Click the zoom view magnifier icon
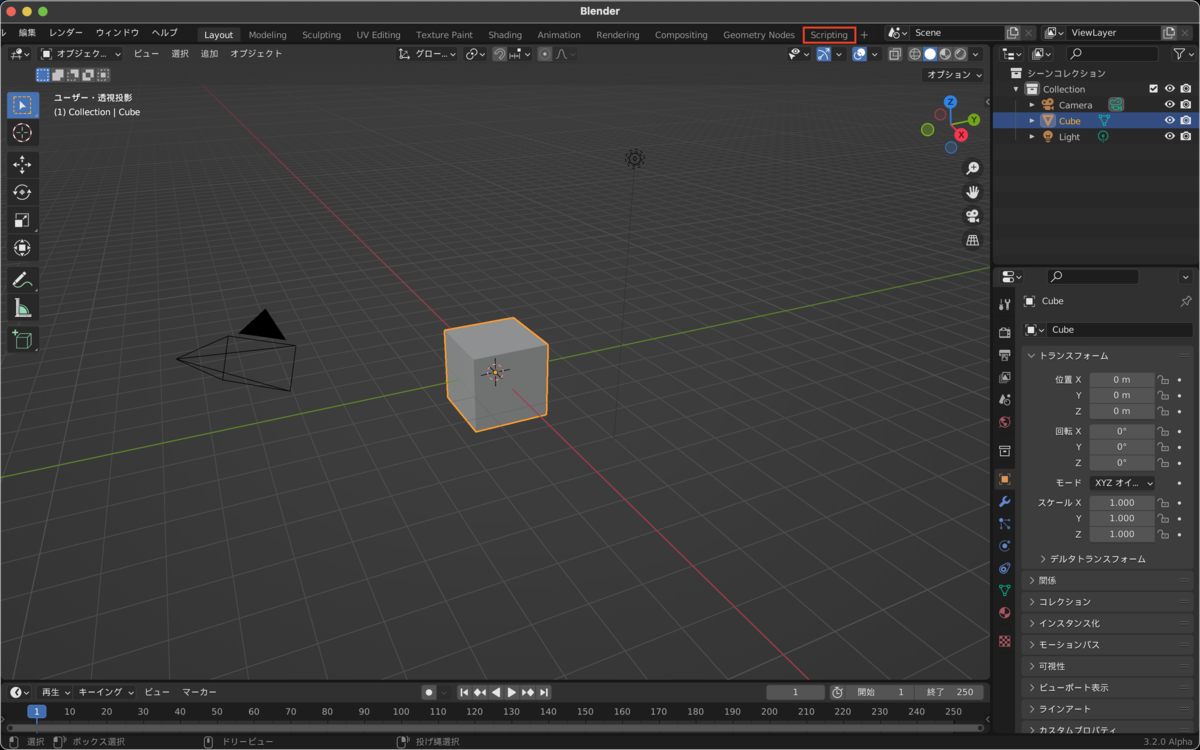This screenshot has width=1200, height=750. [x=972, y=169]
